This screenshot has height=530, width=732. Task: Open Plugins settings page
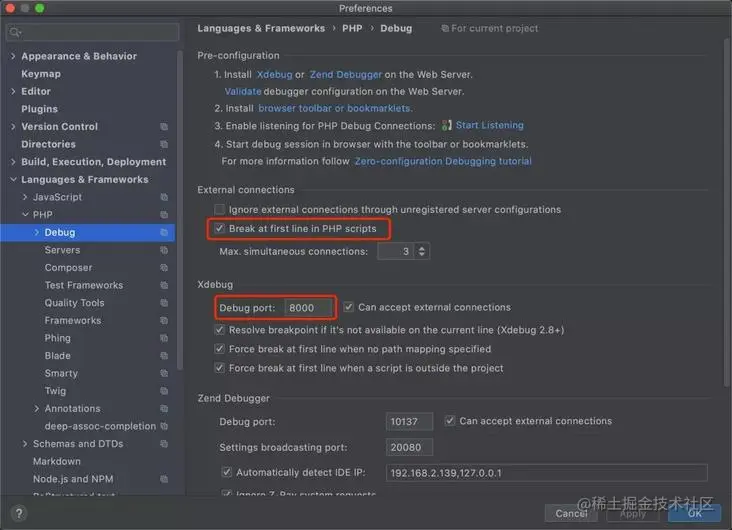click(40, 109)
